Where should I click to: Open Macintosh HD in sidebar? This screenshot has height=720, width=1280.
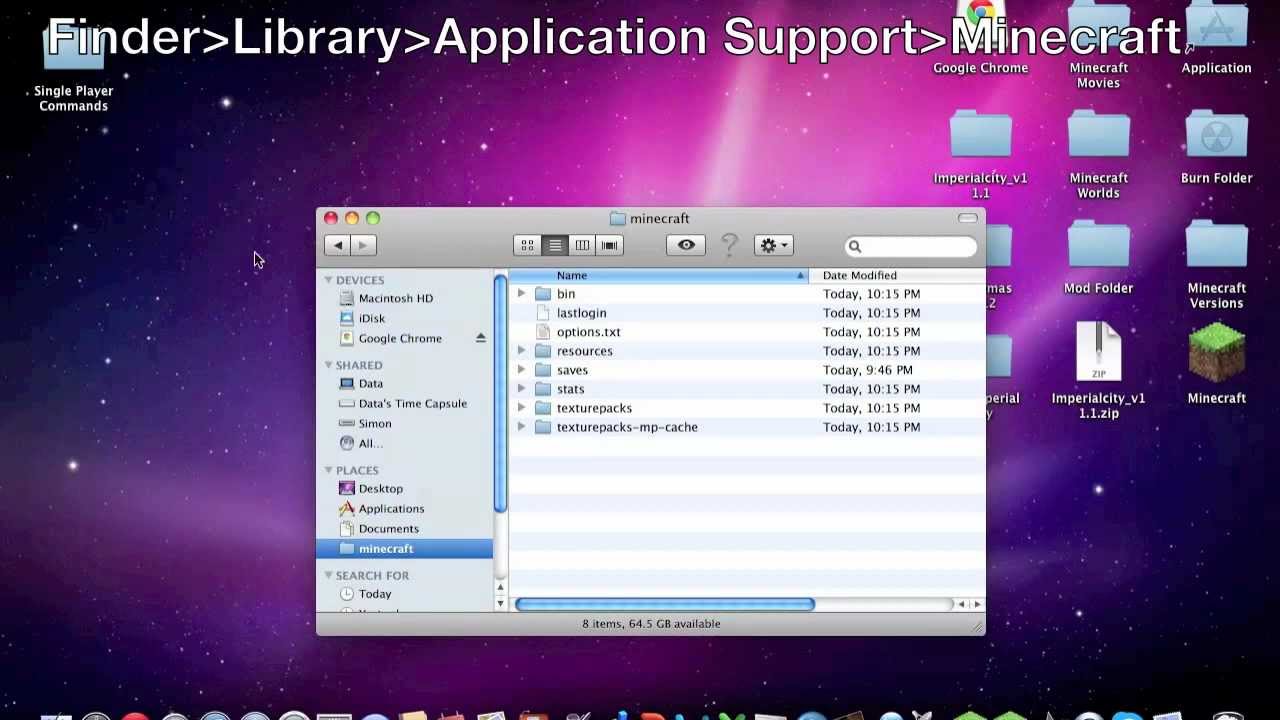point(395,298)
